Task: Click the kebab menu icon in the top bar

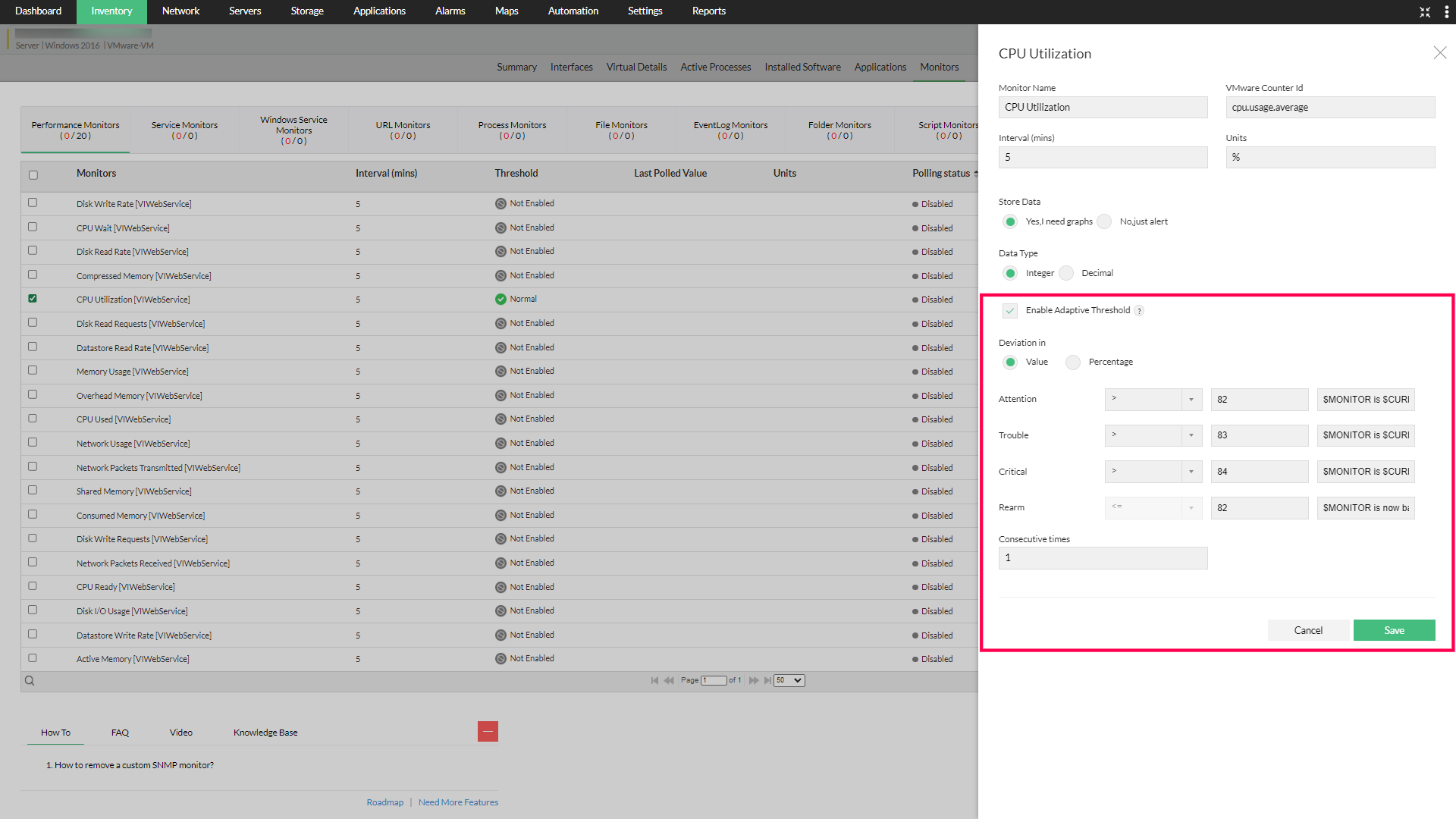Action: [x=1446, y=11]
